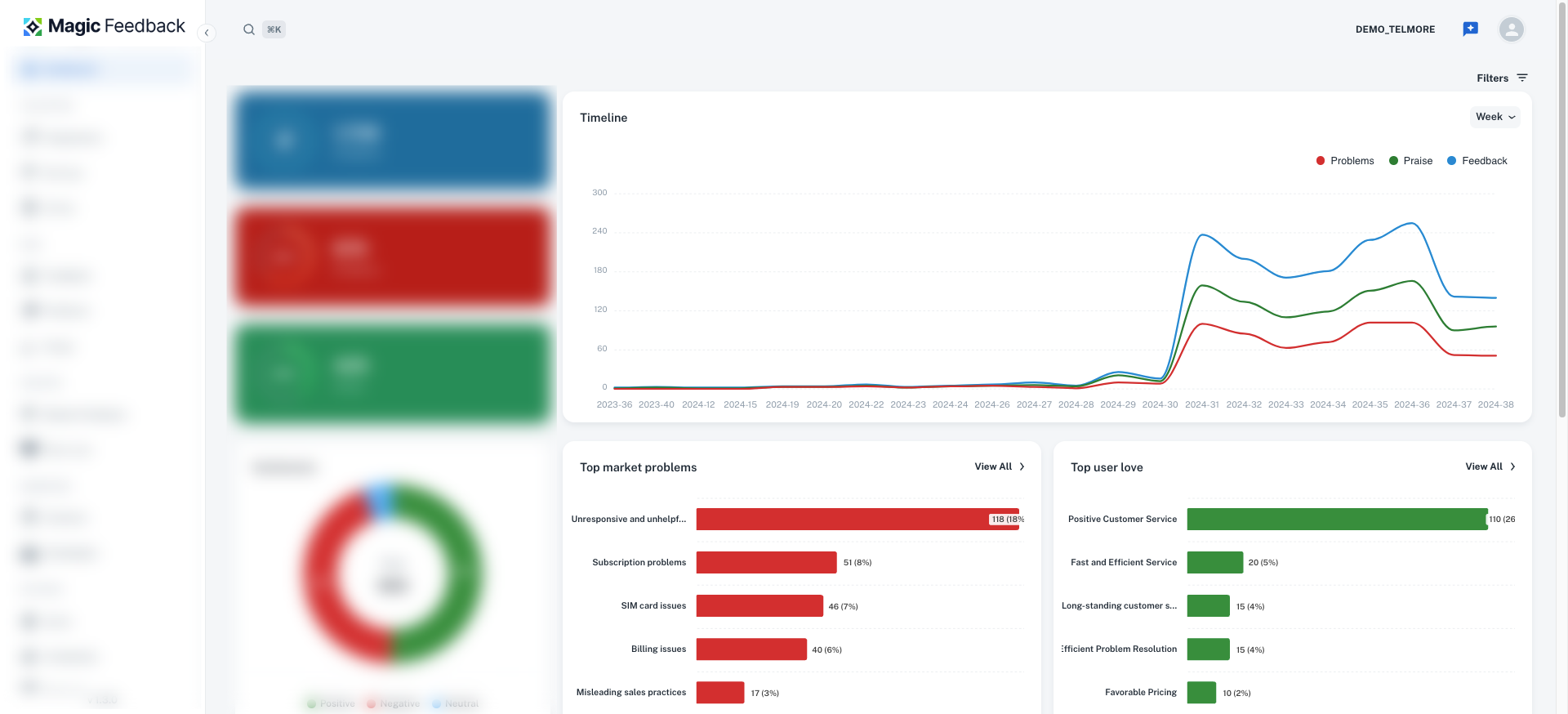Viewport: 1568px width, 714px height.
Task: Click the arrow next to View All in Top user love
Action: pyautogui.click(x=1512, y=466)
